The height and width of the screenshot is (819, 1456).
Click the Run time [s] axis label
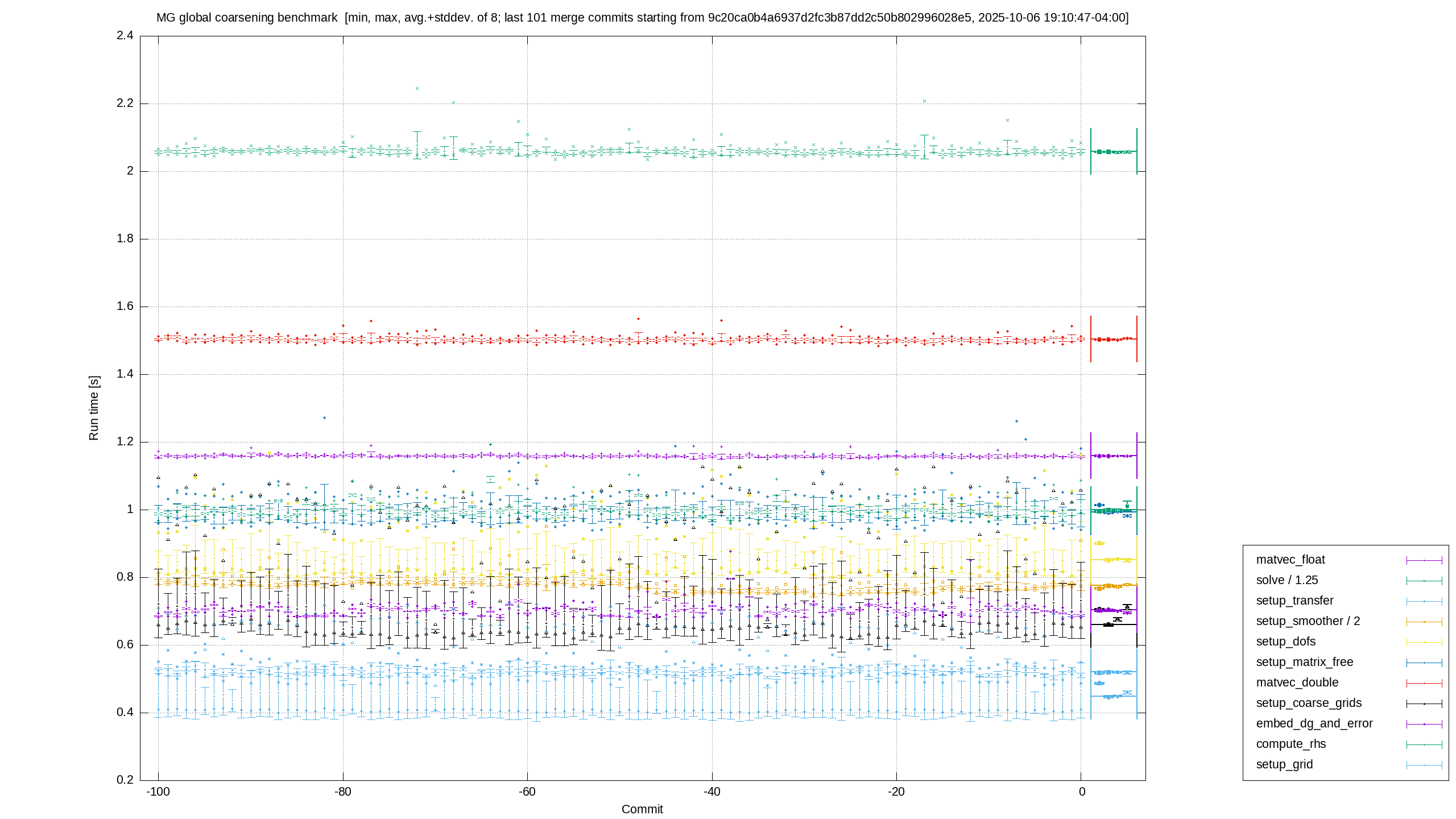[94, 408]
